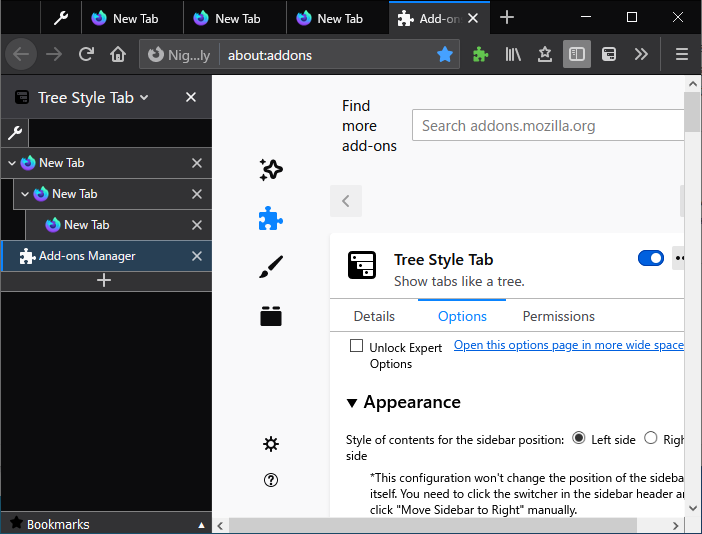This screenshot has height=534, width=702.
Task: Open Recommendations category with sparkle icon
Action: (x=271, y=170)
